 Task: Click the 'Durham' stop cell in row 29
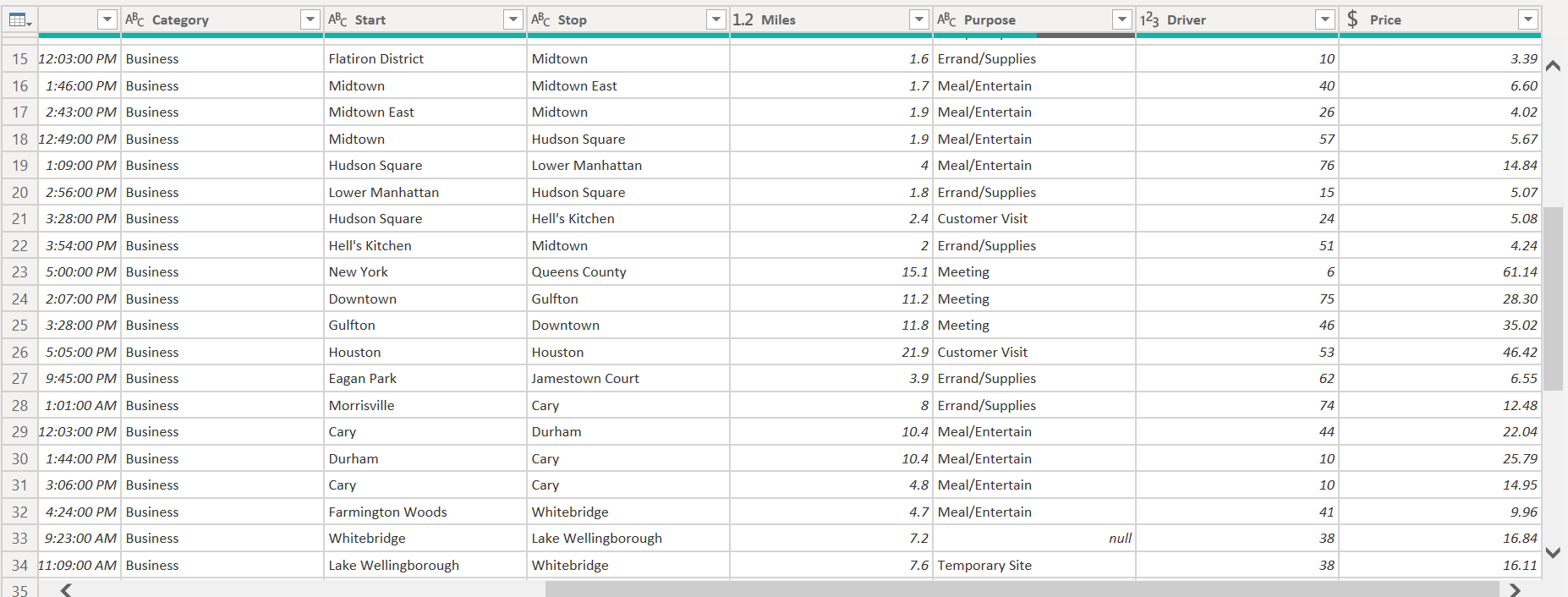[628, 431]
